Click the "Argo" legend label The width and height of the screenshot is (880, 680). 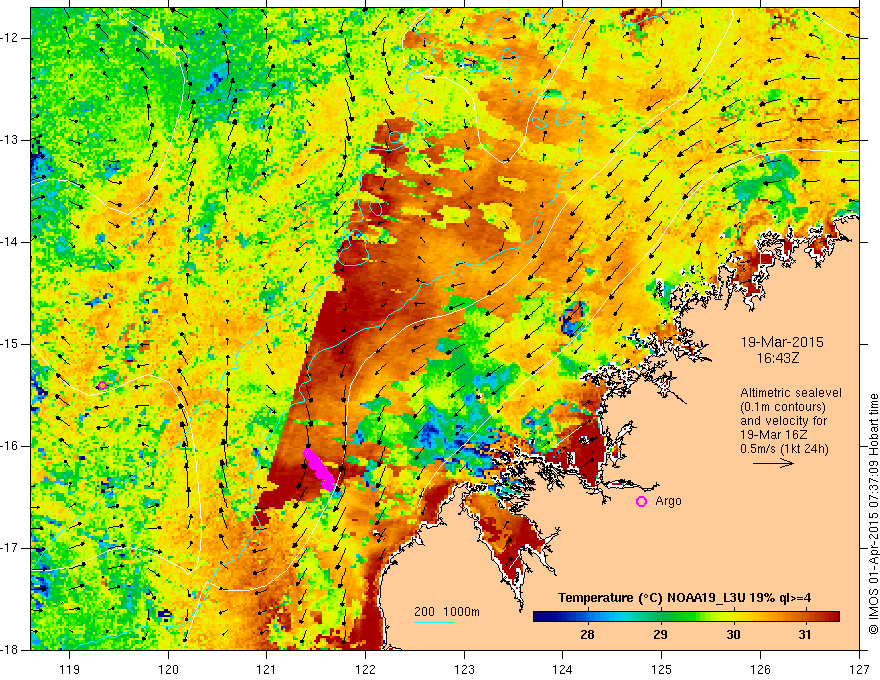pyautogui.click(x=668, y=501)
